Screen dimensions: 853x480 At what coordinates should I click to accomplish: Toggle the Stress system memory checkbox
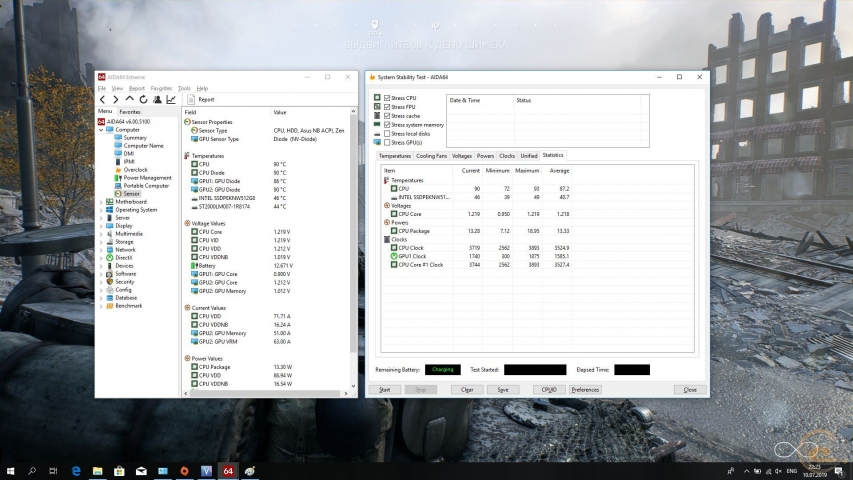click(x=387, y=125)
